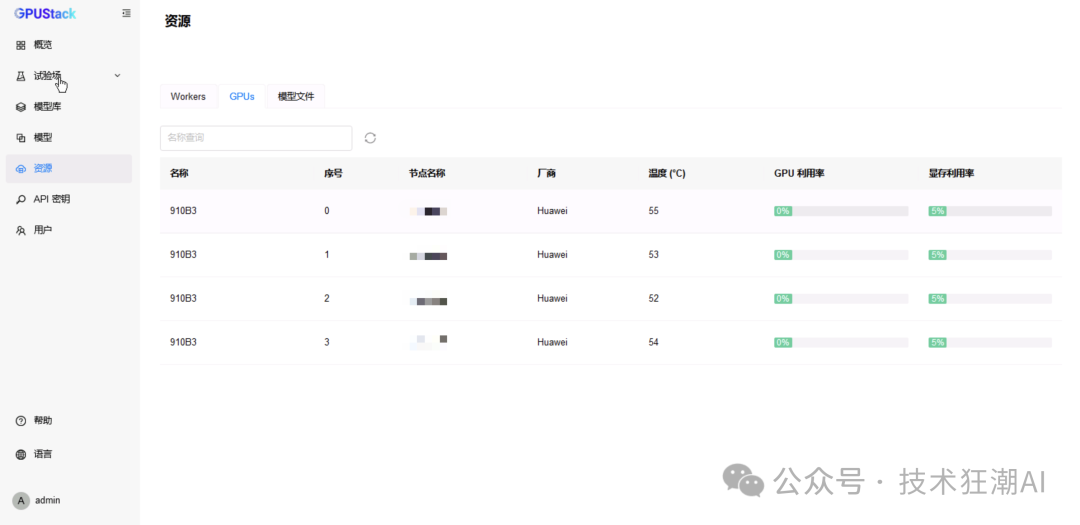The height and width of the screenshot is (525, 1080).
Task: Click the 用户 people icon
Action: 21,230
